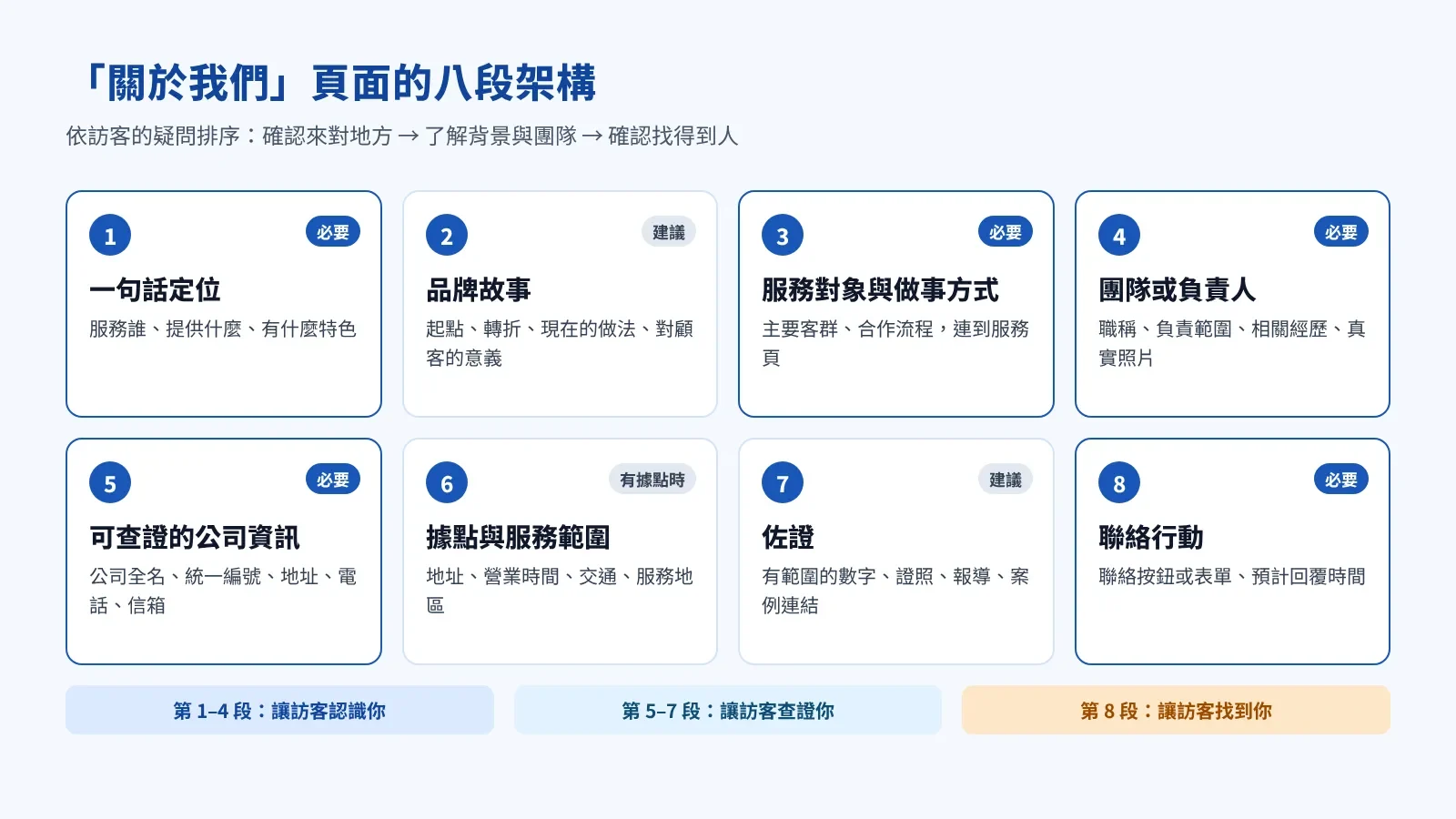Click 必要 tag on 可查證的公司資訊 card
Screen dimensions: 1456x819
point(333,480)
